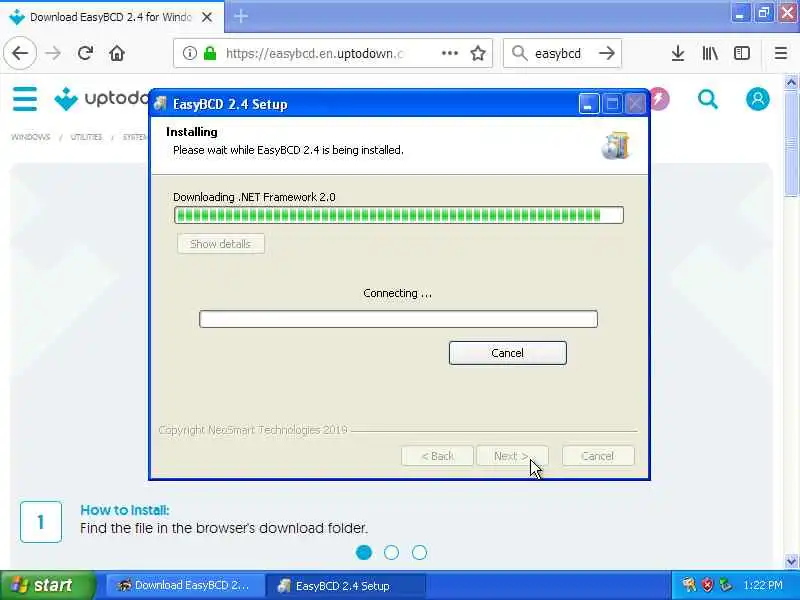
Task: Switch to Download EasyBCD taskbar item
Action: (185, 585)
